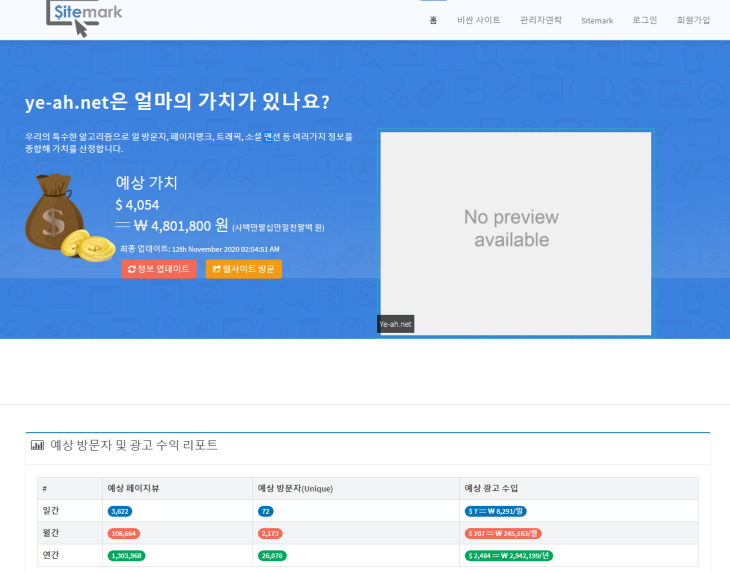
Task: Open 관리자연락 in the navigation
Action: coord(541,20)
